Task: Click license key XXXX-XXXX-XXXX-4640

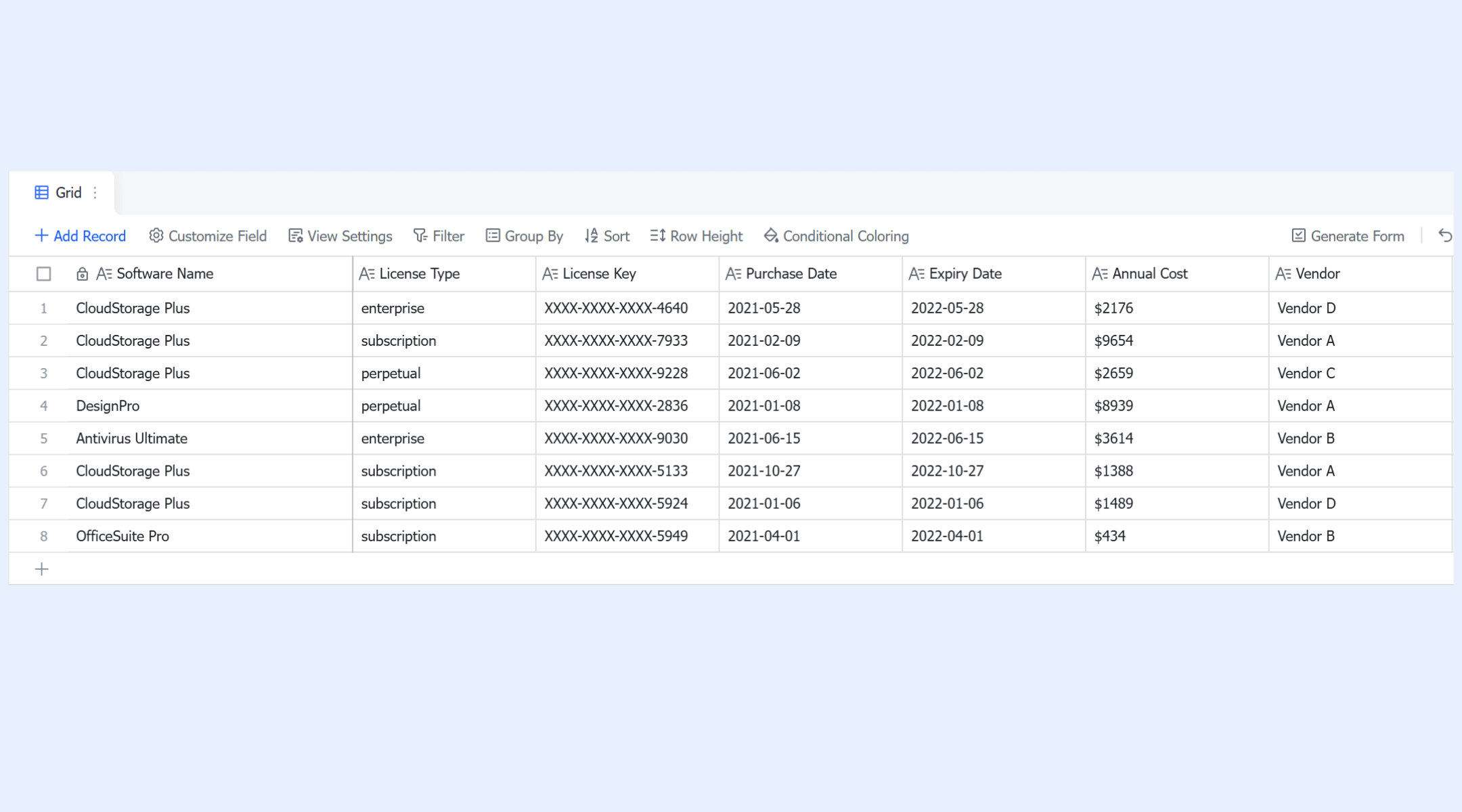Action: pos(627,309)
